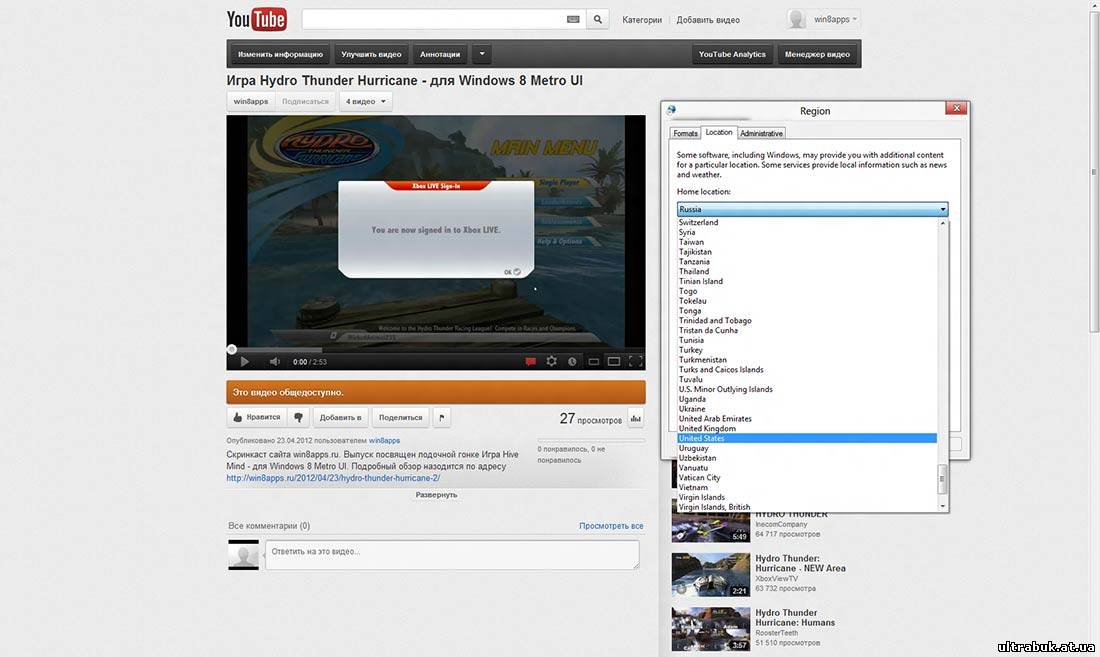The image size is (1100, 657).
Task: Open the Категории link
Action: [x=642, y=20]
